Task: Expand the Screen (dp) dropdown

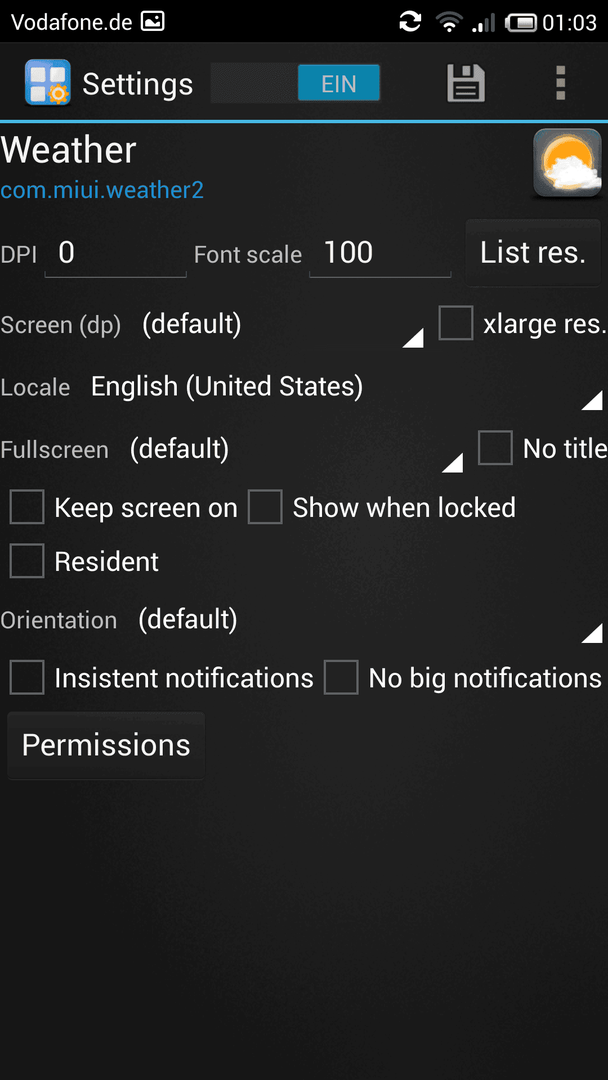Action: click(282, 324)
